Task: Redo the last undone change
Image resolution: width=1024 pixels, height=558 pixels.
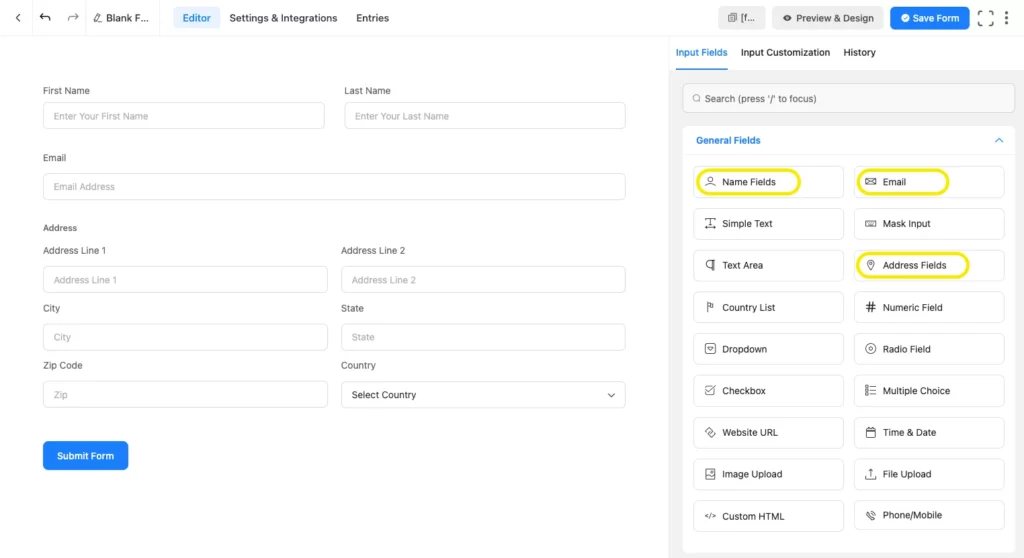Action: (72, 18)
